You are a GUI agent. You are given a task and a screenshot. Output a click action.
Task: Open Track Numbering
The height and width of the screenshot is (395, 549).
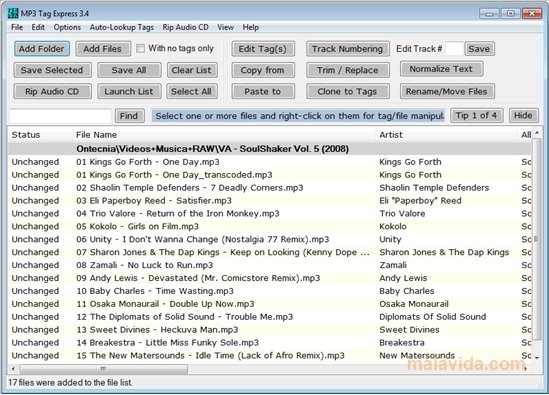[x=347, y=49]
